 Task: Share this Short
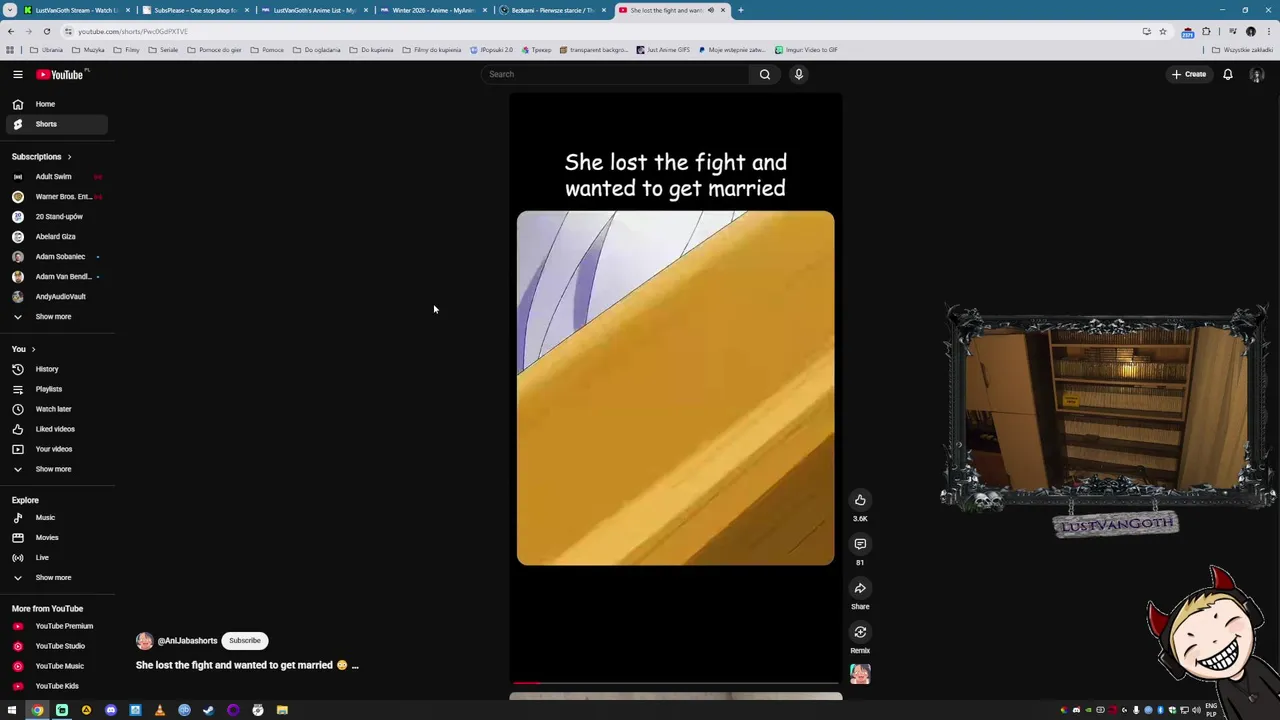[860, 588]
